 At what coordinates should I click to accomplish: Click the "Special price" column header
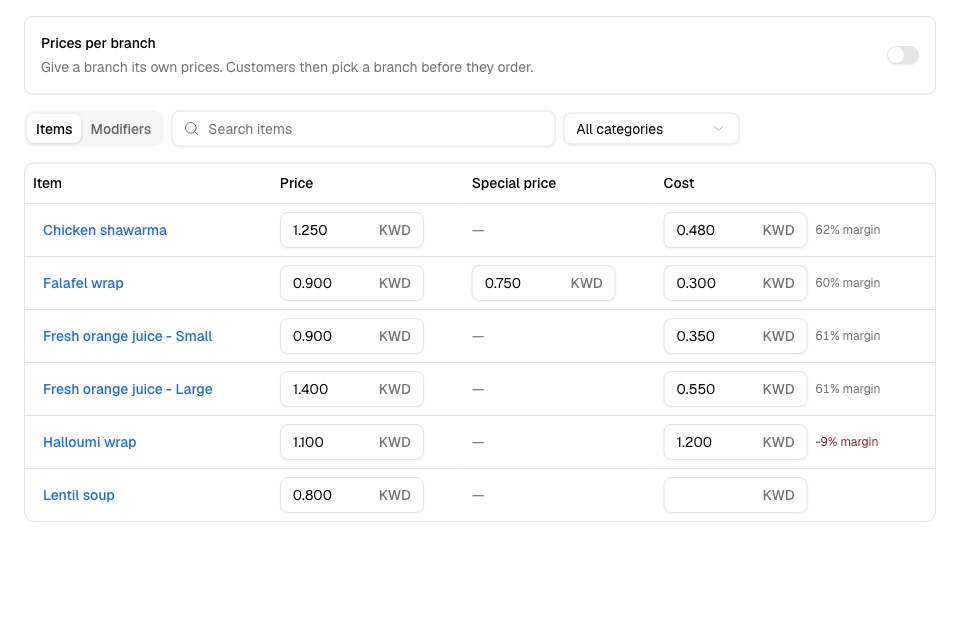coord(514,183)
